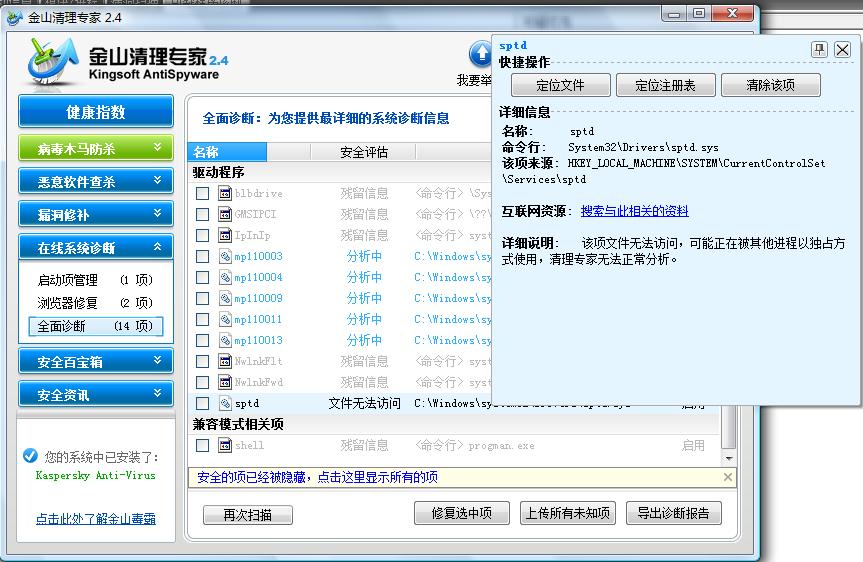The width and height of the screenshot is (863, 562).
Task: Click the 清除该项 button
Action: [x=771, y=85]
